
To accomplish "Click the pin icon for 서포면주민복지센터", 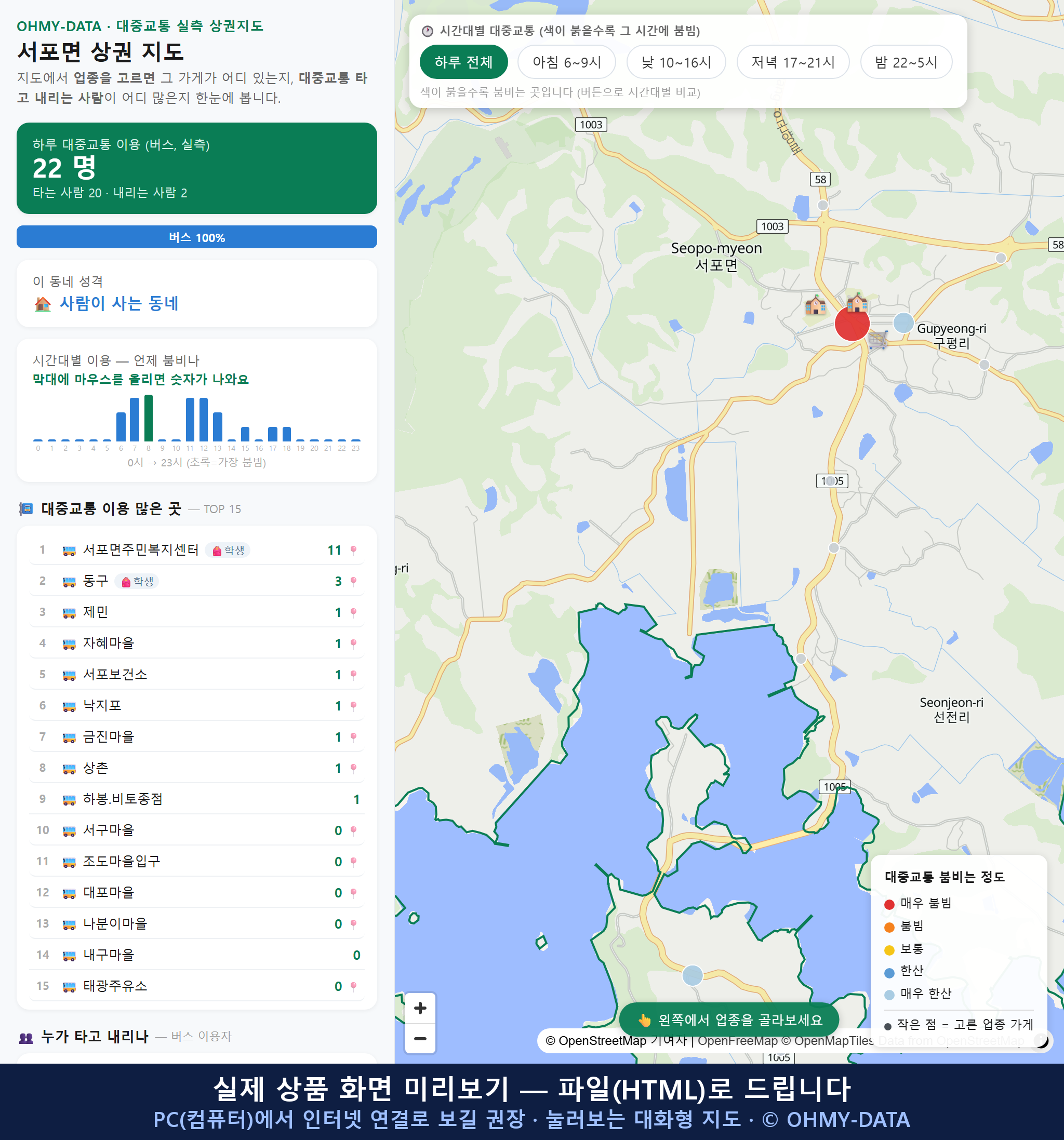I will pos(353,551).
